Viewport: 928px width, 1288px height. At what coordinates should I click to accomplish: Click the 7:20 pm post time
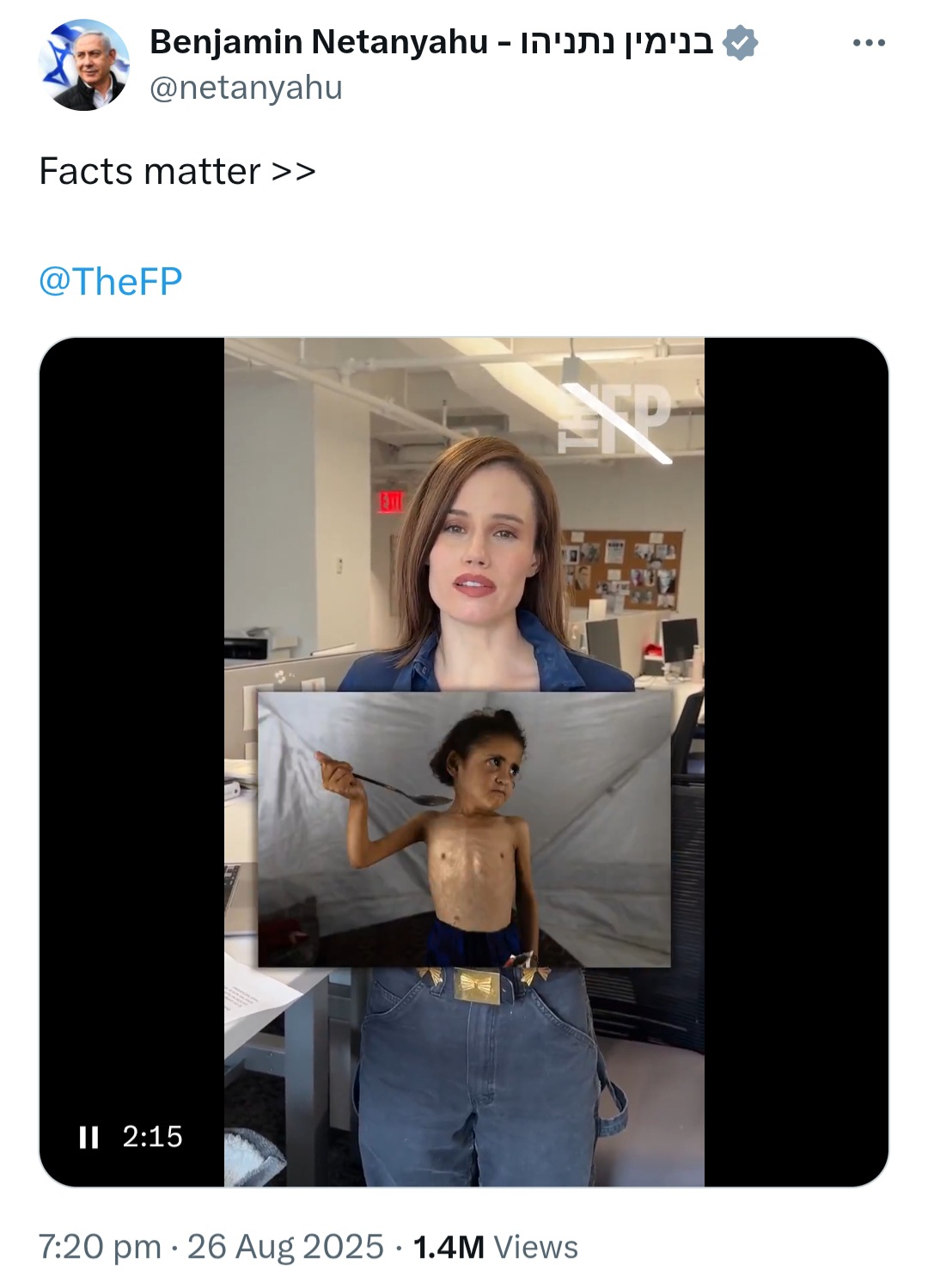(100, 1247)
